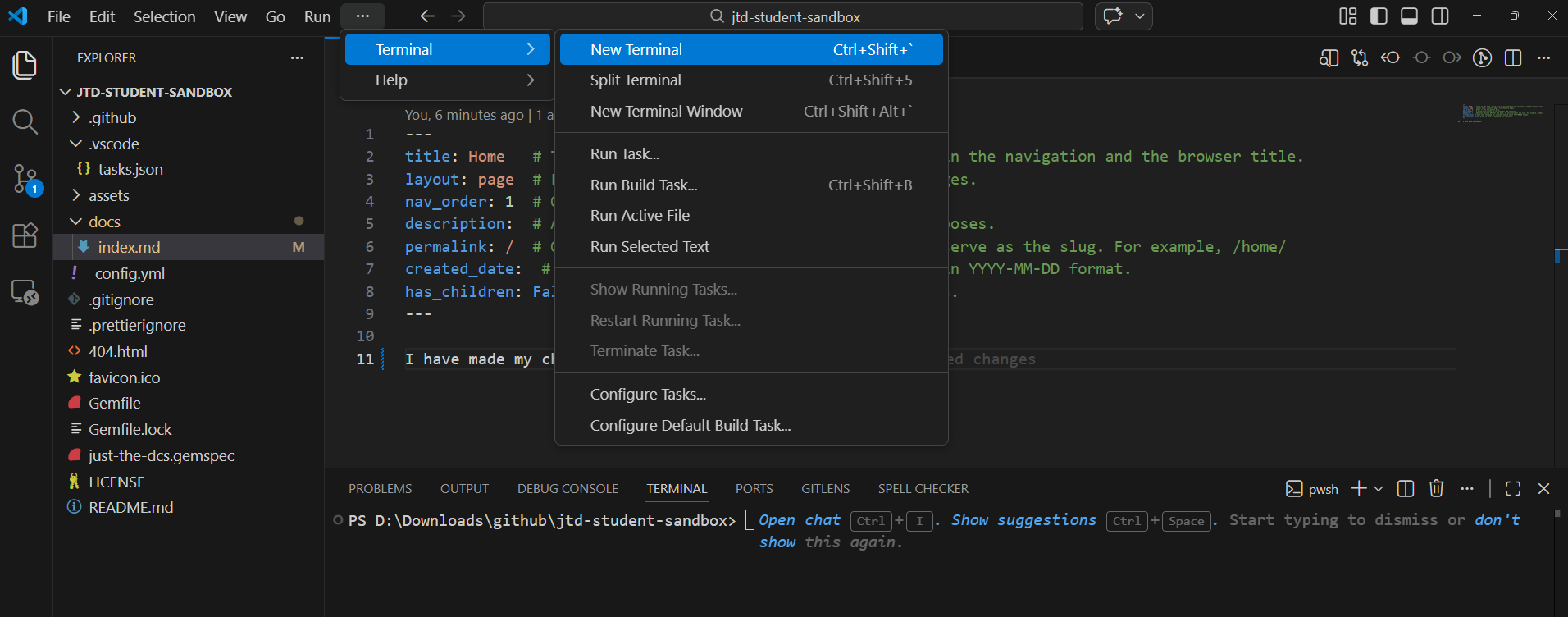1568x617 pixels.
Task: Split the terminal panel icon
Action: pyautogui.click(x=1405, y=489)
